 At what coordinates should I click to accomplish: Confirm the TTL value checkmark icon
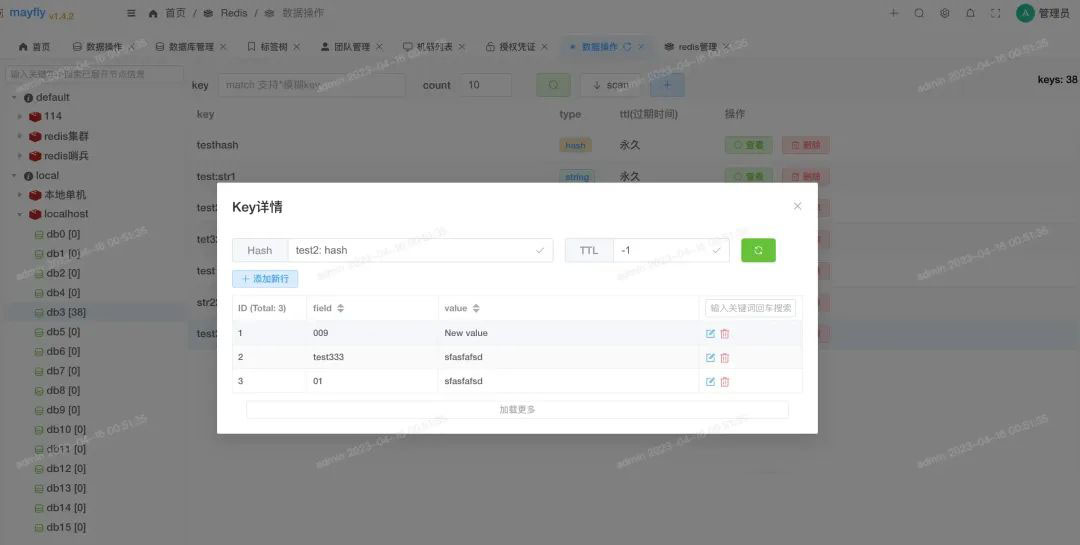(x=716, y=250)
